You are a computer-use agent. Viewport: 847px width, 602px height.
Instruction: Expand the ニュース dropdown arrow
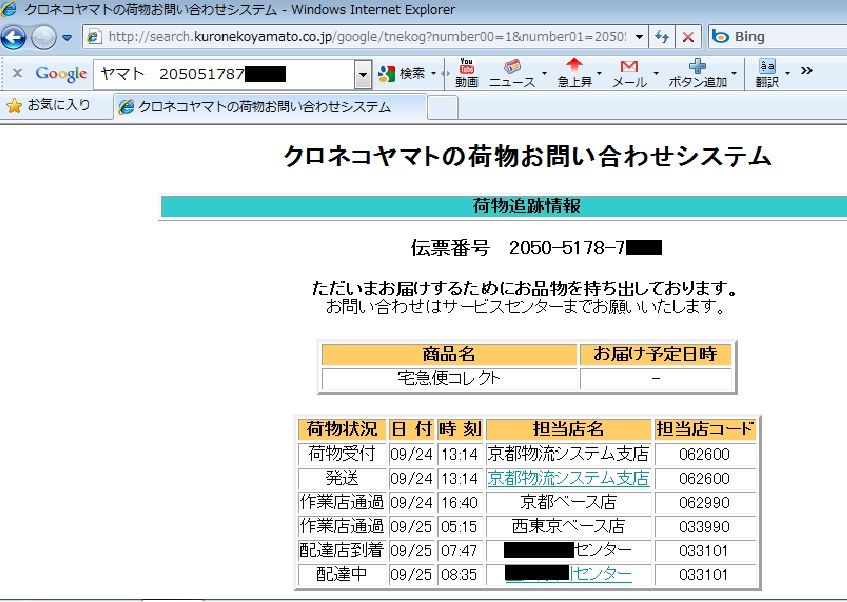(544, 73)
